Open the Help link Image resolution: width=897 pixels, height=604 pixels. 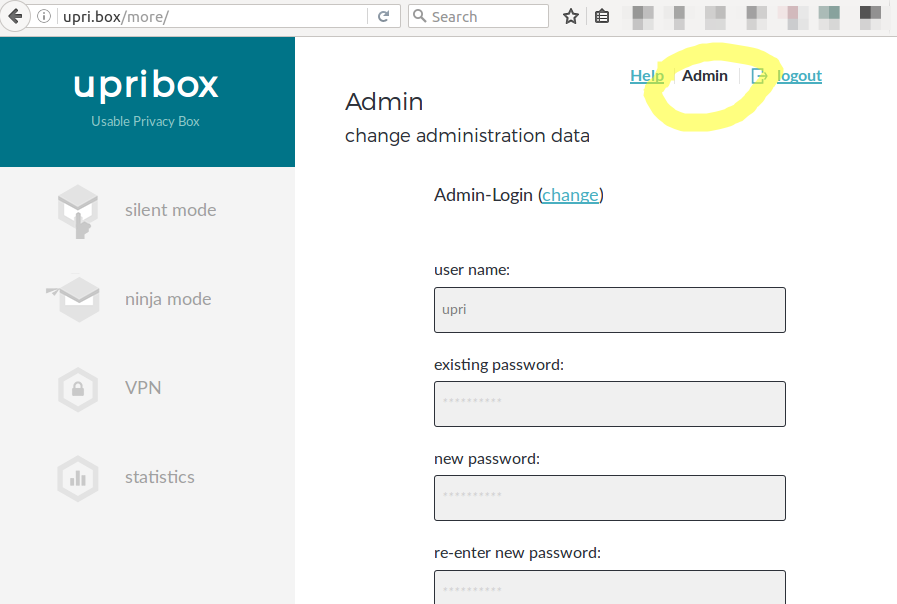(x=647, y=76)
